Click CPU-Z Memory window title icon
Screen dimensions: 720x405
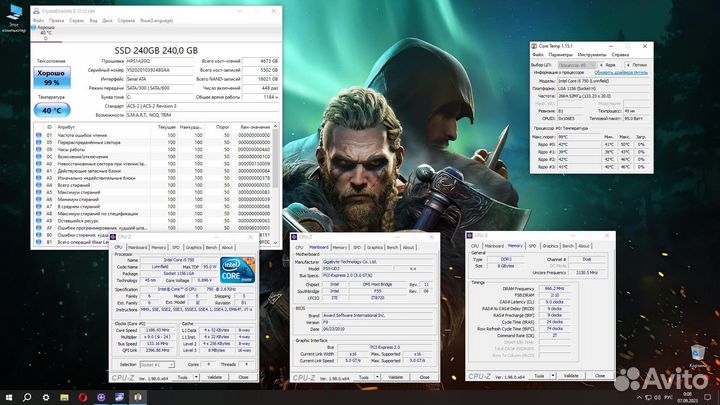pos(470,235)
